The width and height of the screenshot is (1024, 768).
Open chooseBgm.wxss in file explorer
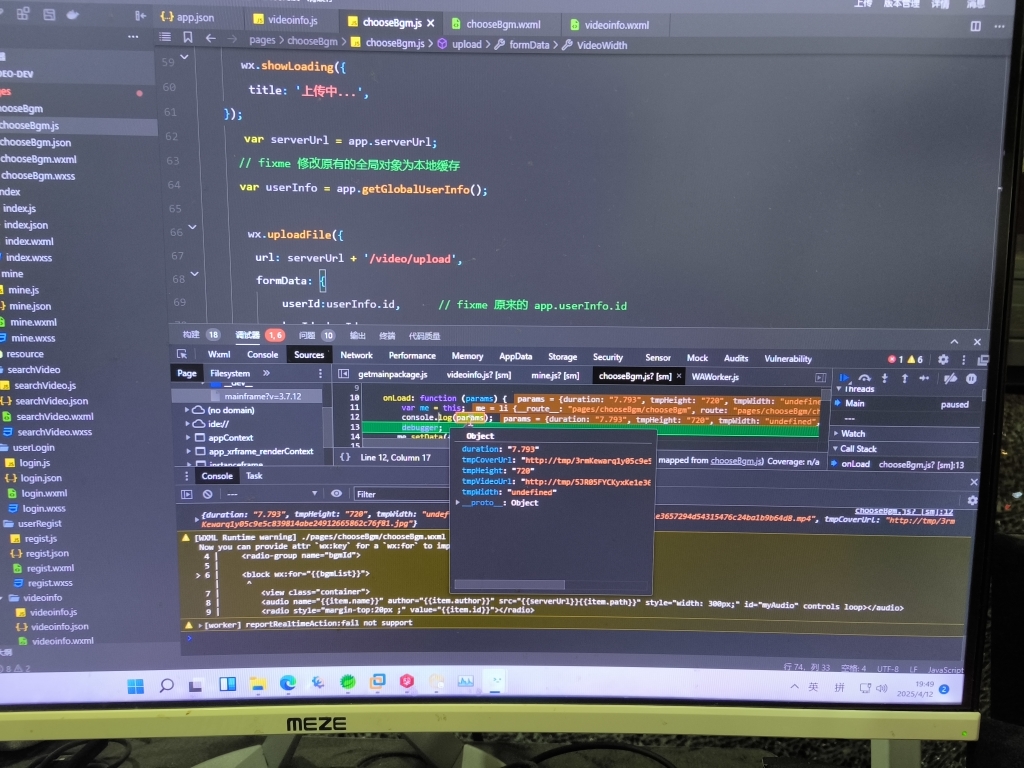click(38, 176)
